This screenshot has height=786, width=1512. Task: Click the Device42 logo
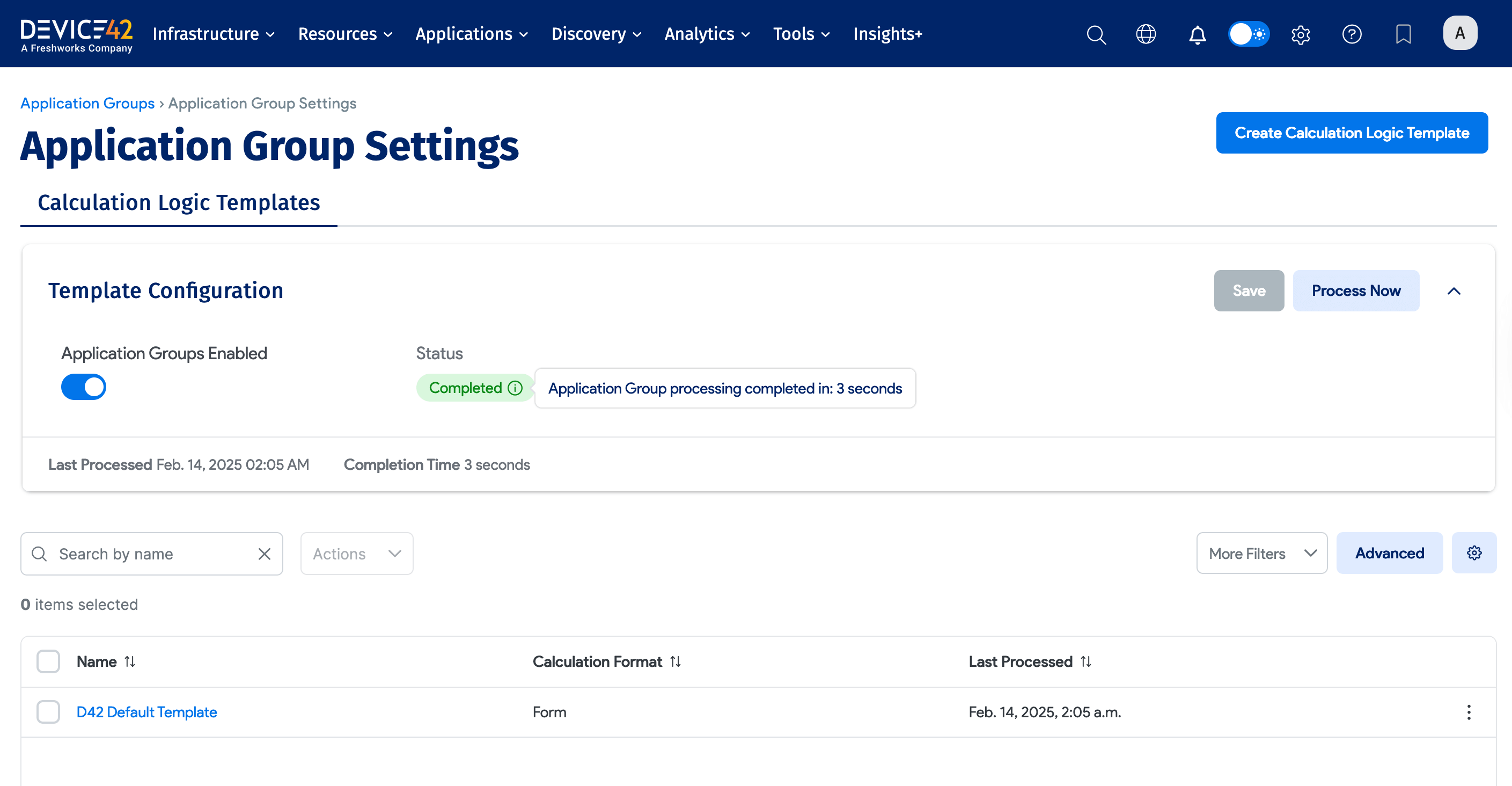tap(76, 33)
